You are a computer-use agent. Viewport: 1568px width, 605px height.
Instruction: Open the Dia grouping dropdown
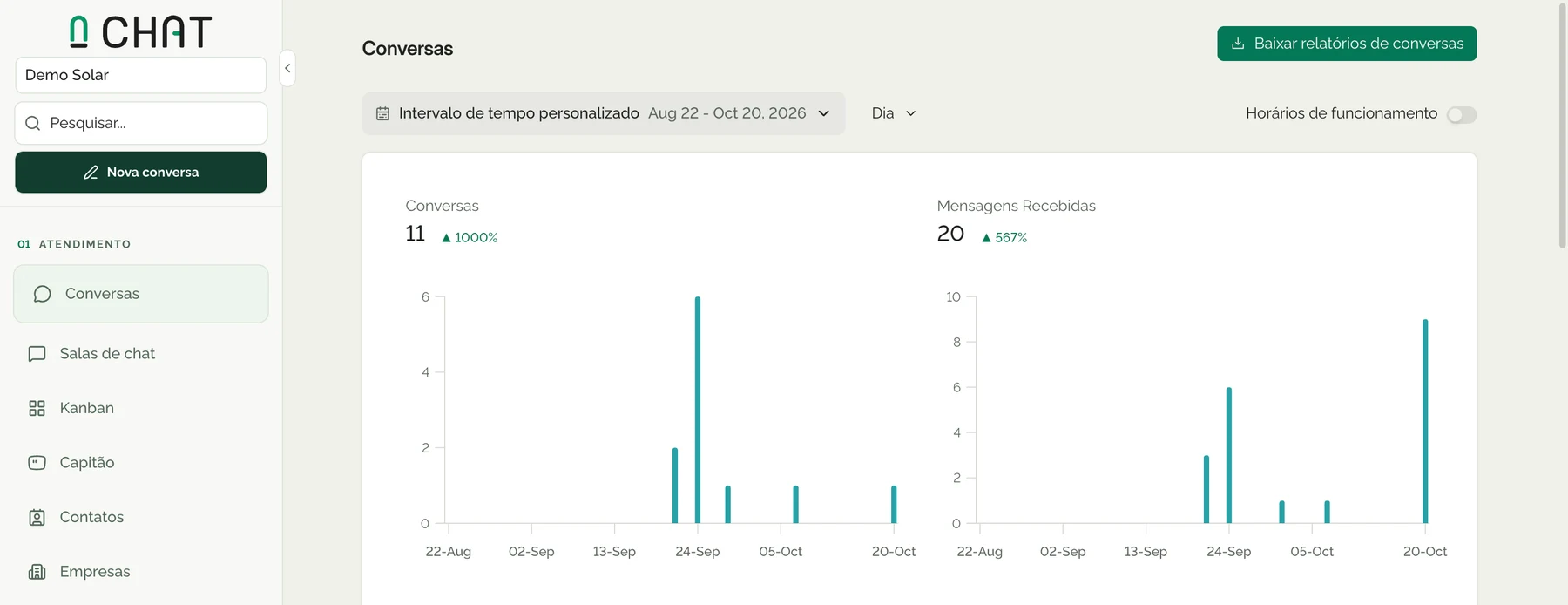click(894, 113)
